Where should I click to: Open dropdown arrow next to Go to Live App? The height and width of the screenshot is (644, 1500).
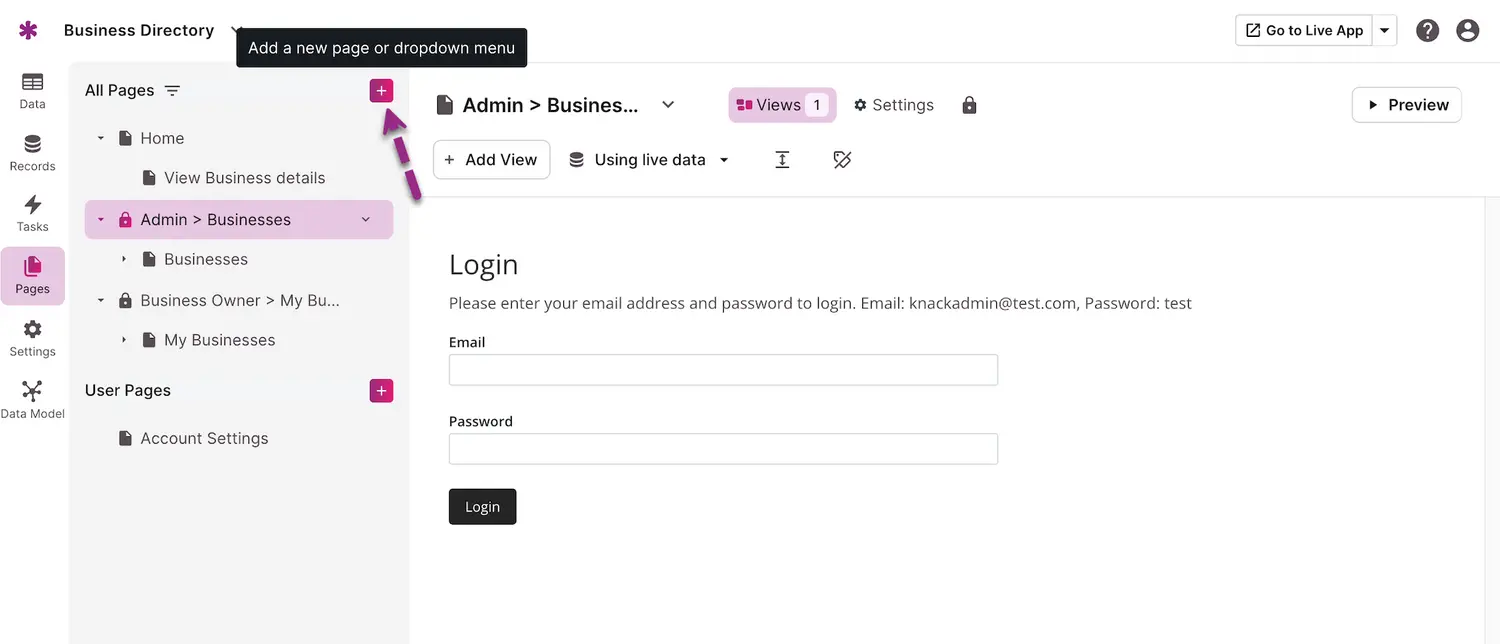[x=1384, y=31]
